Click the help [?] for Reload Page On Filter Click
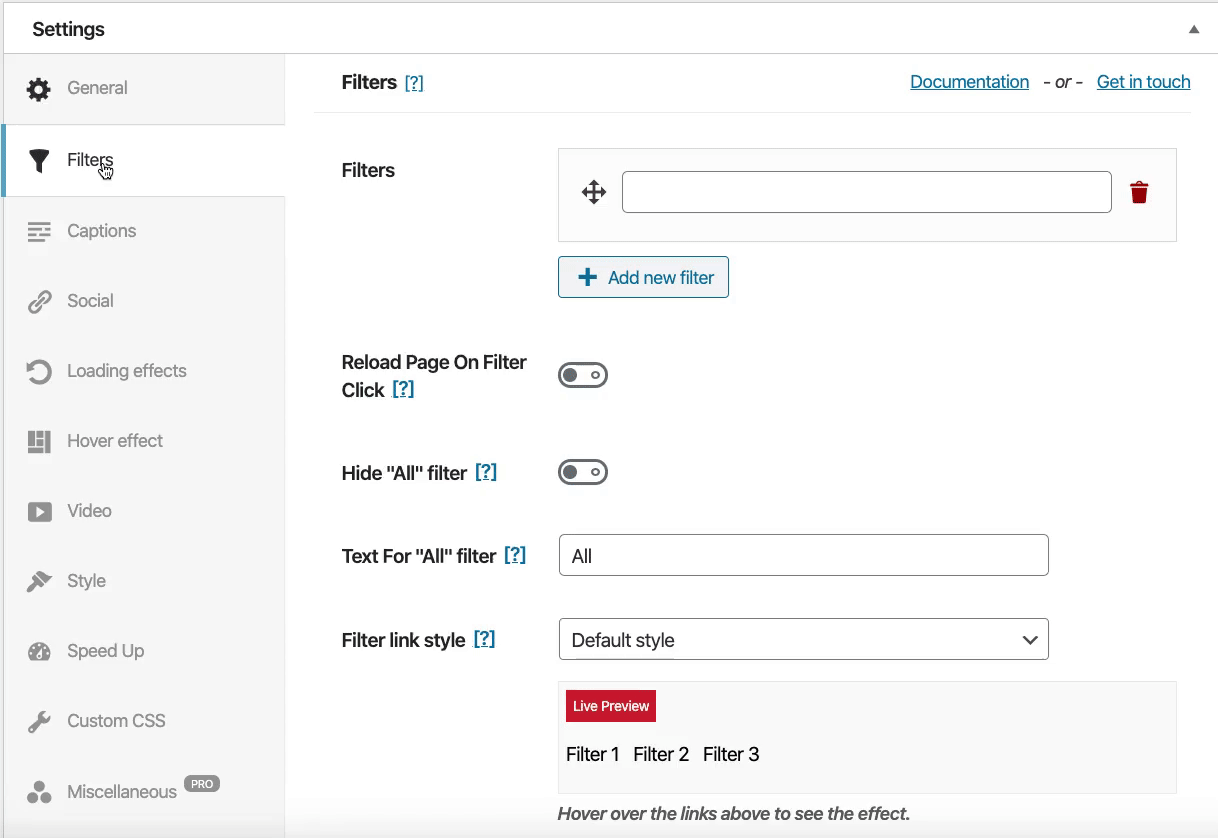The width and height of the screenshot is (1218, 838). click(403, 390)
